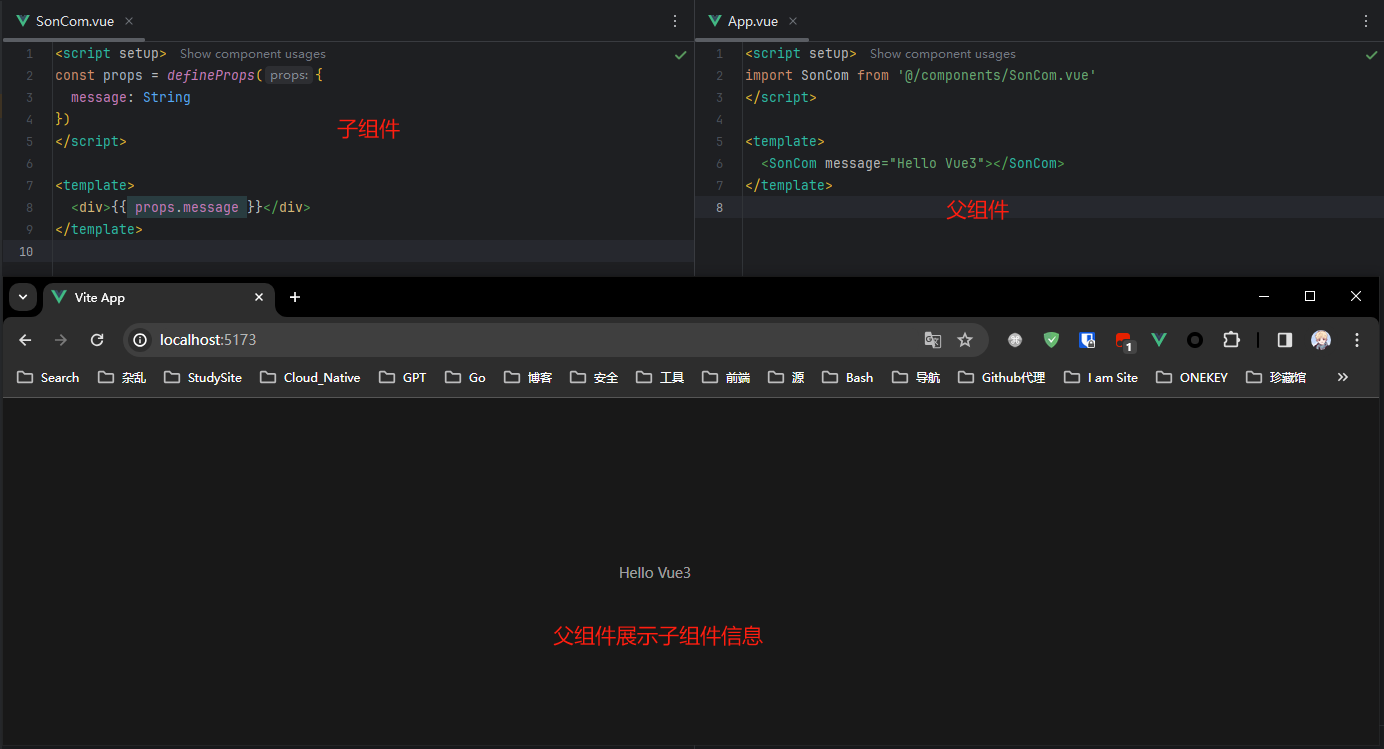The height and width of the screenshot is (749, 1384).
Task: Click Show component usages in SonCom.vue
Action: (x=253, y=54)
